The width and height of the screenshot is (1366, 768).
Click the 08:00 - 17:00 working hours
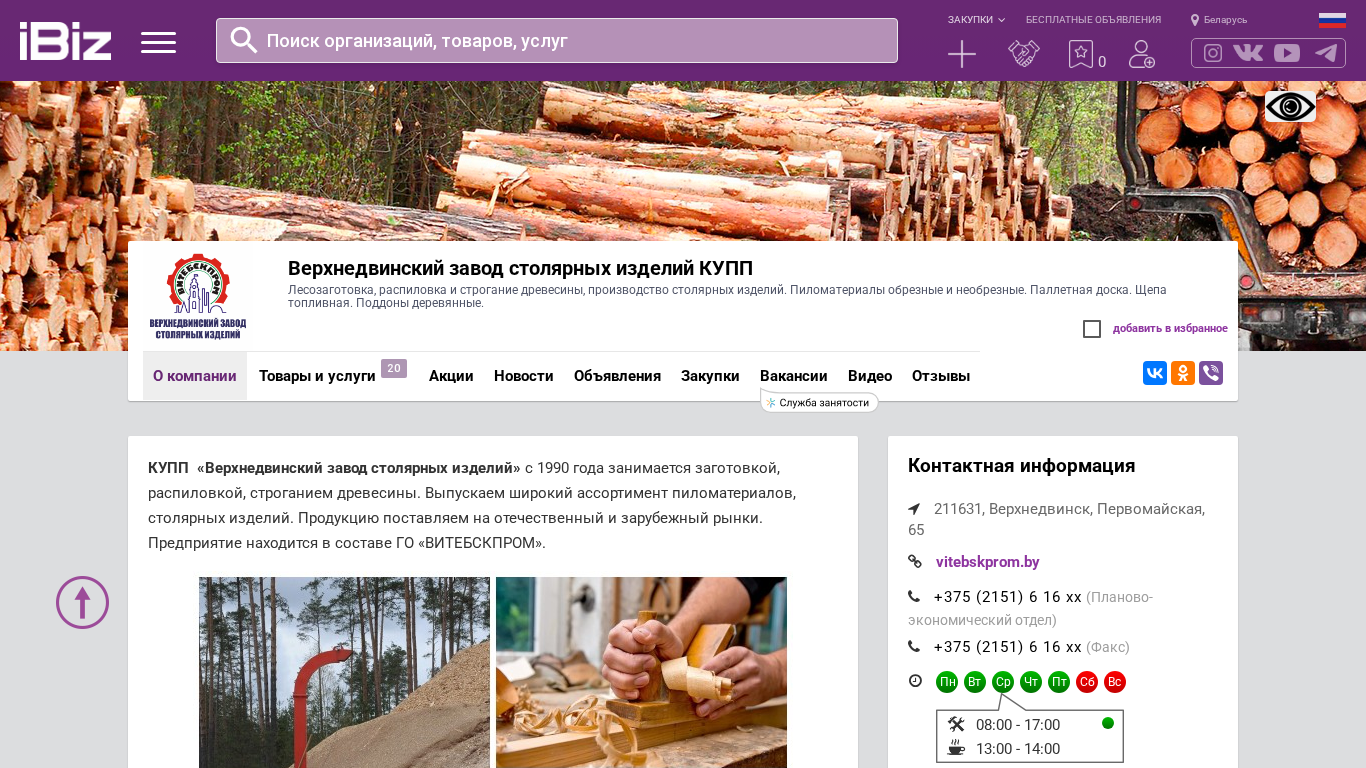tap(1018, 725)
